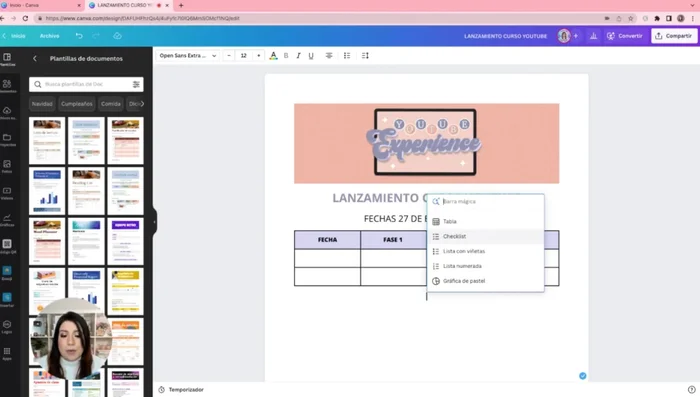
Task: Open text color picker
Action: [273, 56]
